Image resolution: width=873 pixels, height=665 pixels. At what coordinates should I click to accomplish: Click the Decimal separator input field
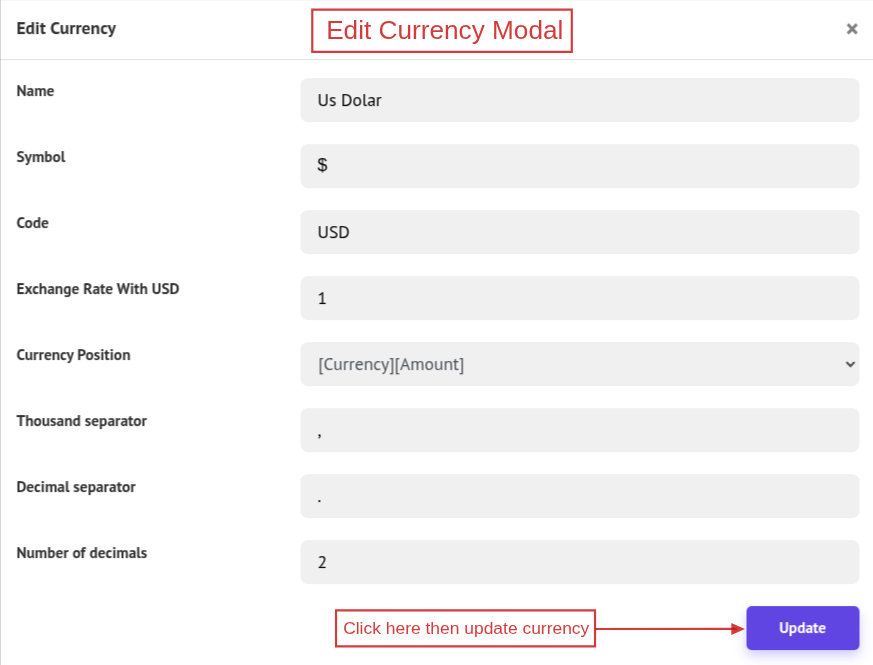click(x=579, y=496)
